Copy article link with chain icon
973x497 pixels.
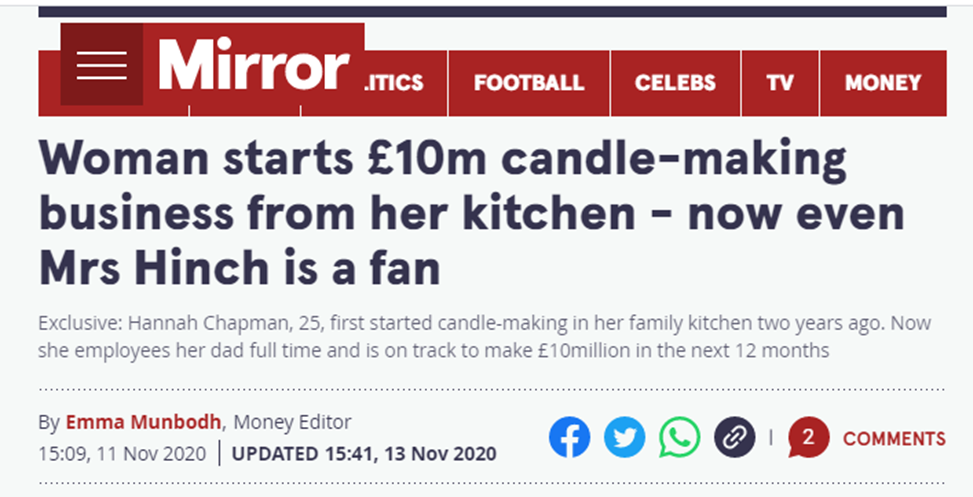735,437
